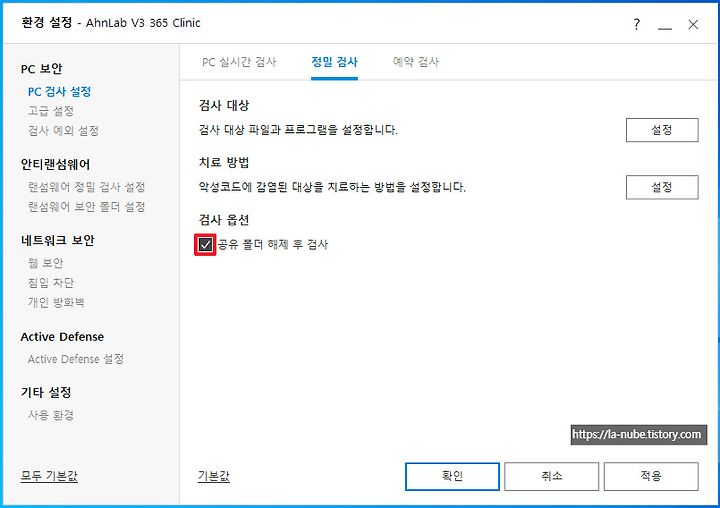Click the 안티랜섬웨어 section heading
Viewport: 720px width, 508px height.
(56, 164)
